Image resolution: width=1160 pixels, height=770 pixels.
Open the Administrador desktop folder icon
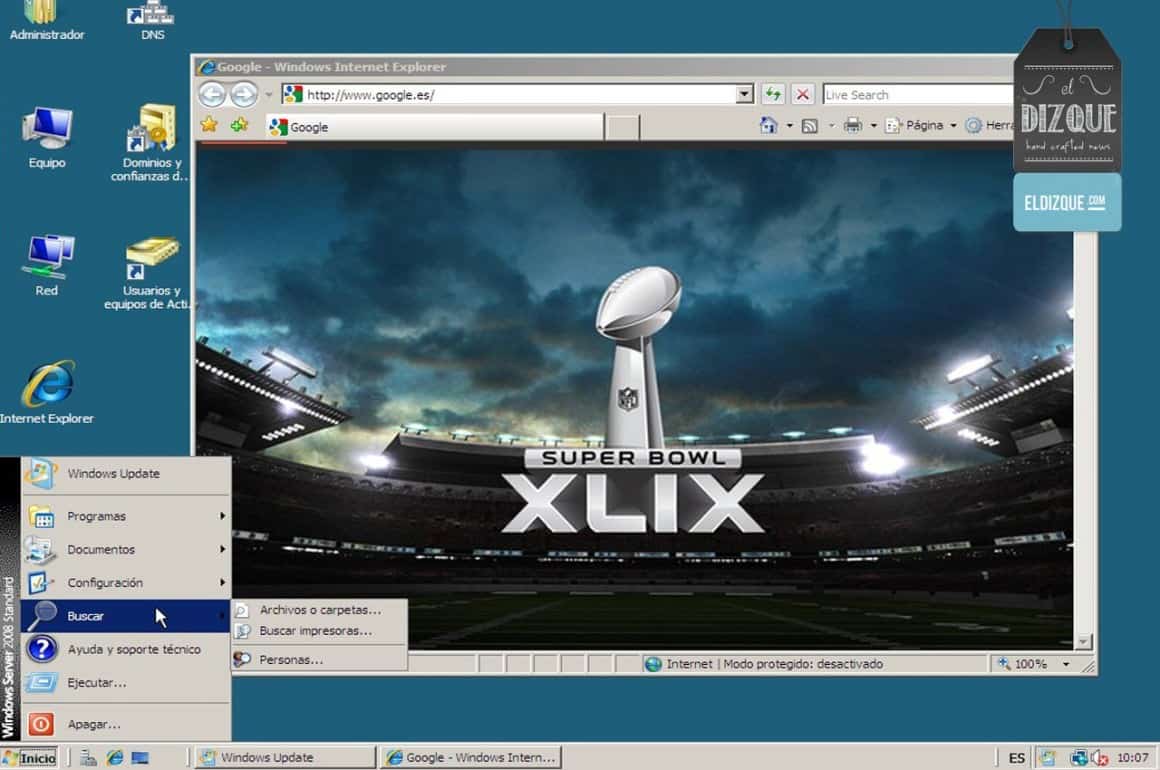tap(46, 19)
